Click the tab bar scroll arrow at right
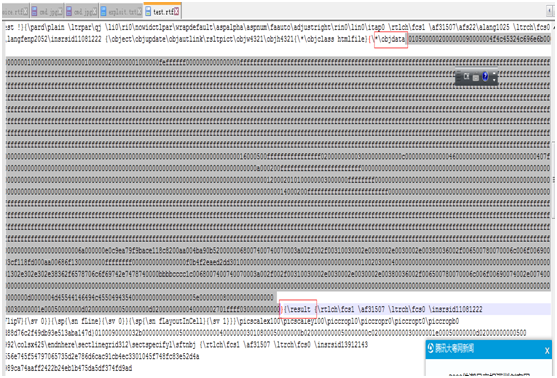 click(x=549, y=11)
